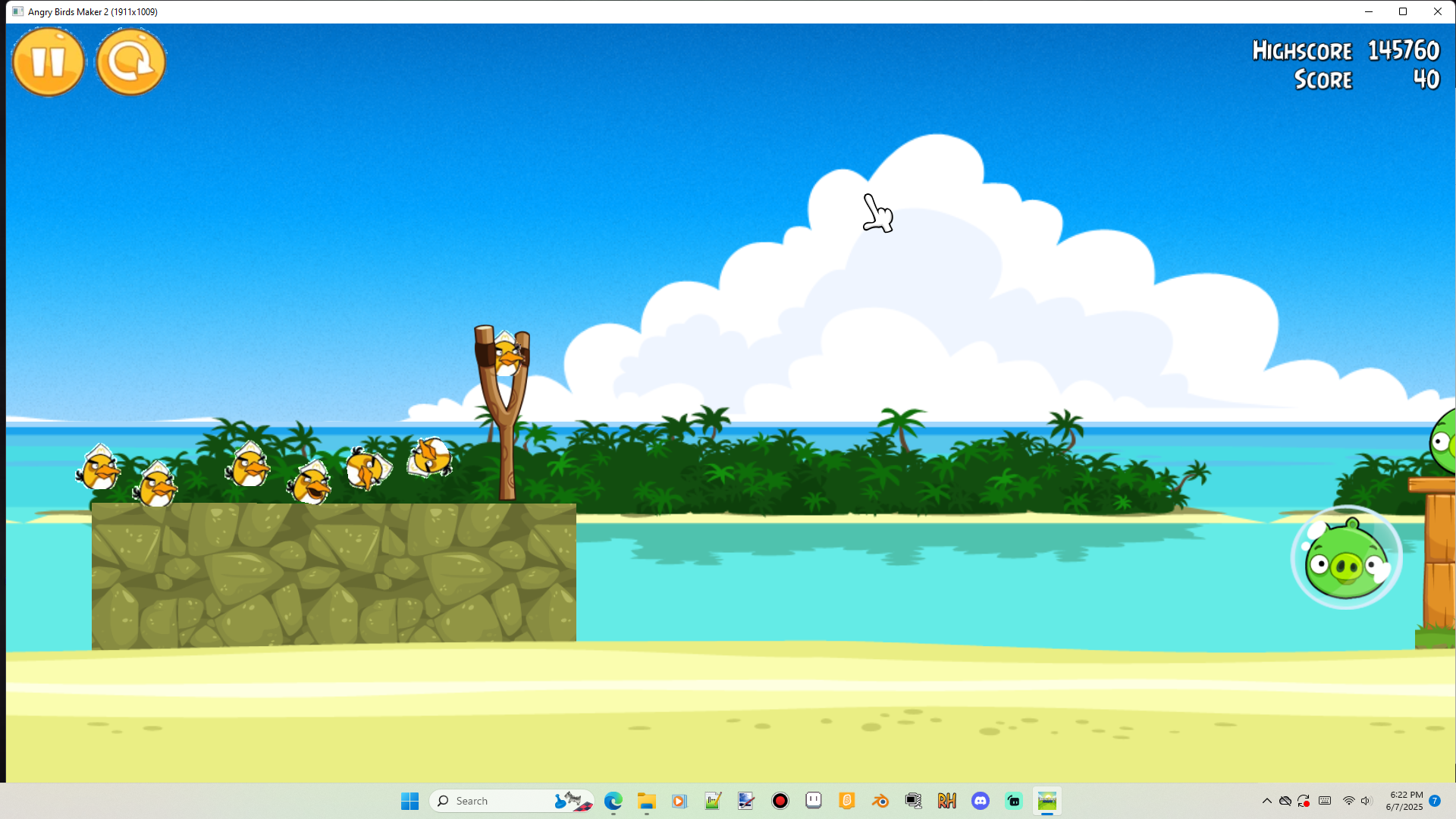
Task: Expand the hidden system tray icons chevron
Action: (x=1266, y=801)
